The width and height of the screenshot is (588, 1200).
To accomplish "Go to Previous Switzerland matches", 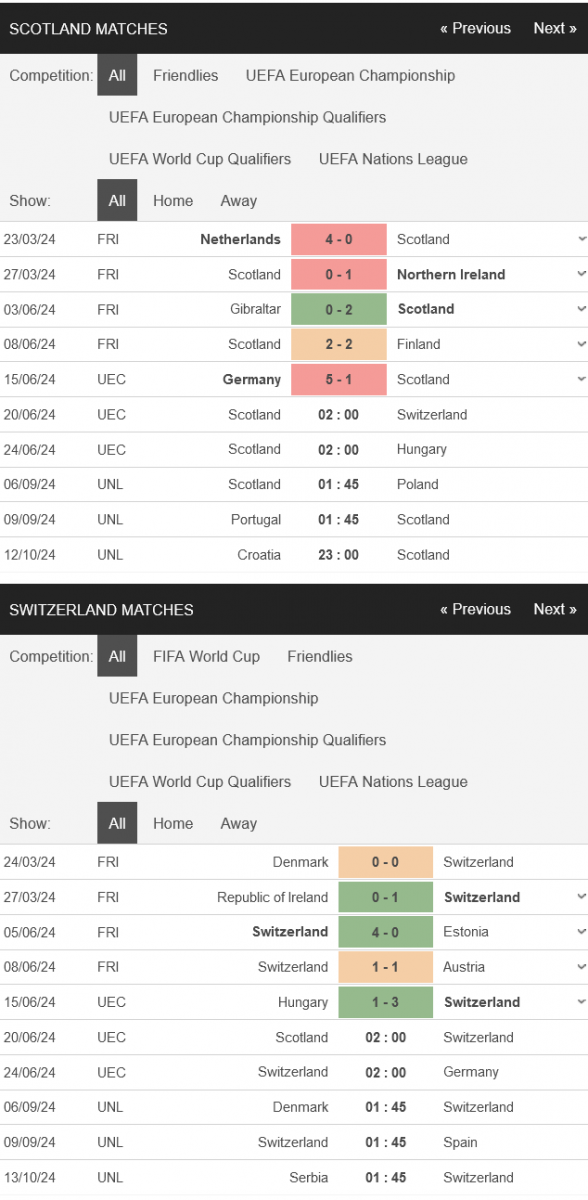I will pyautogui.click(x=475, y=609).
